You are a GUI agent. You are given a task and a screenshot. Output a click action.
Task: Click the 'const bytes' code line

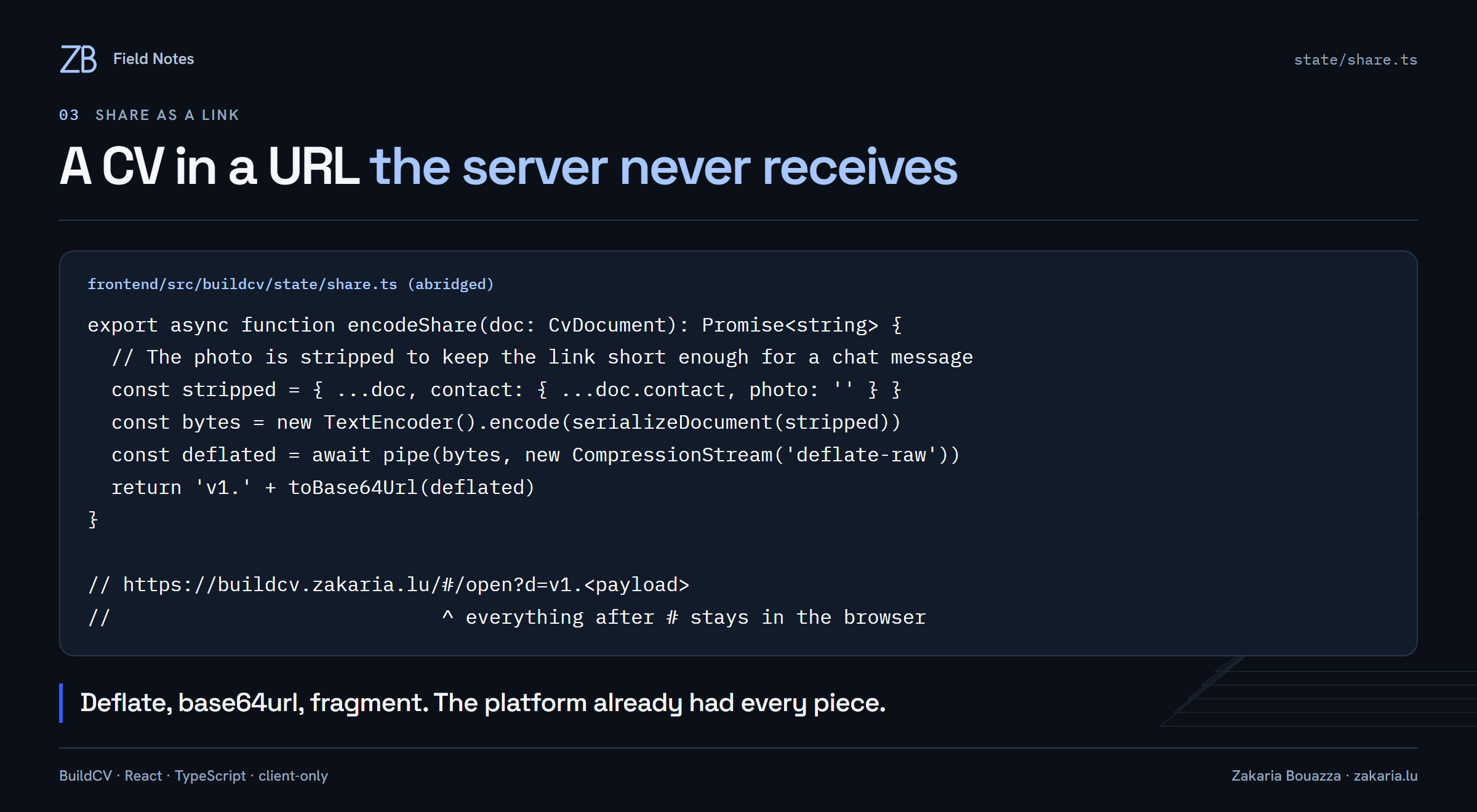tap(506, 423)
